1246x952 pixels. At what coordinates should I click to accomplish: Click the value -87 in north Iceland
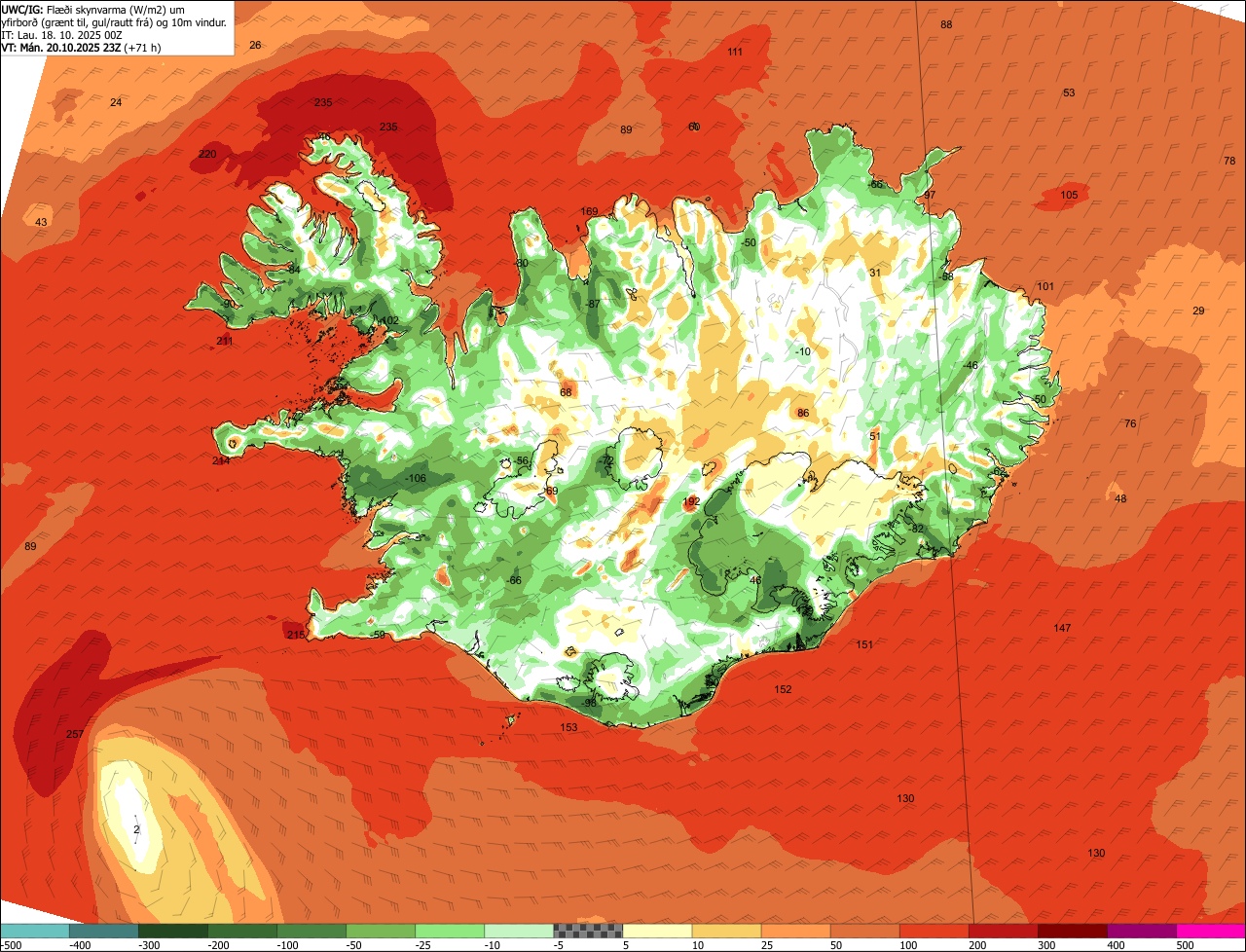point(592,304)
